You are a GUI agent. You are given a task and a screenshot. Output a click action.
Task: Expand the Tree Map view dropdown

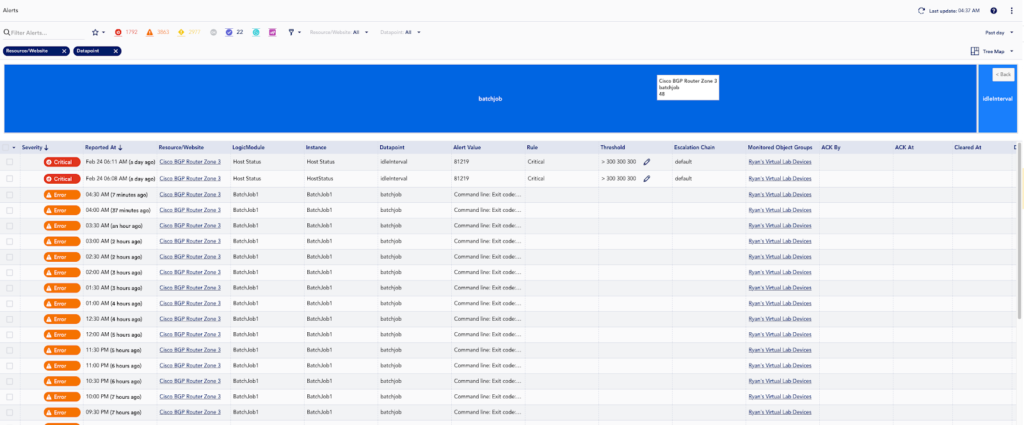992,51
